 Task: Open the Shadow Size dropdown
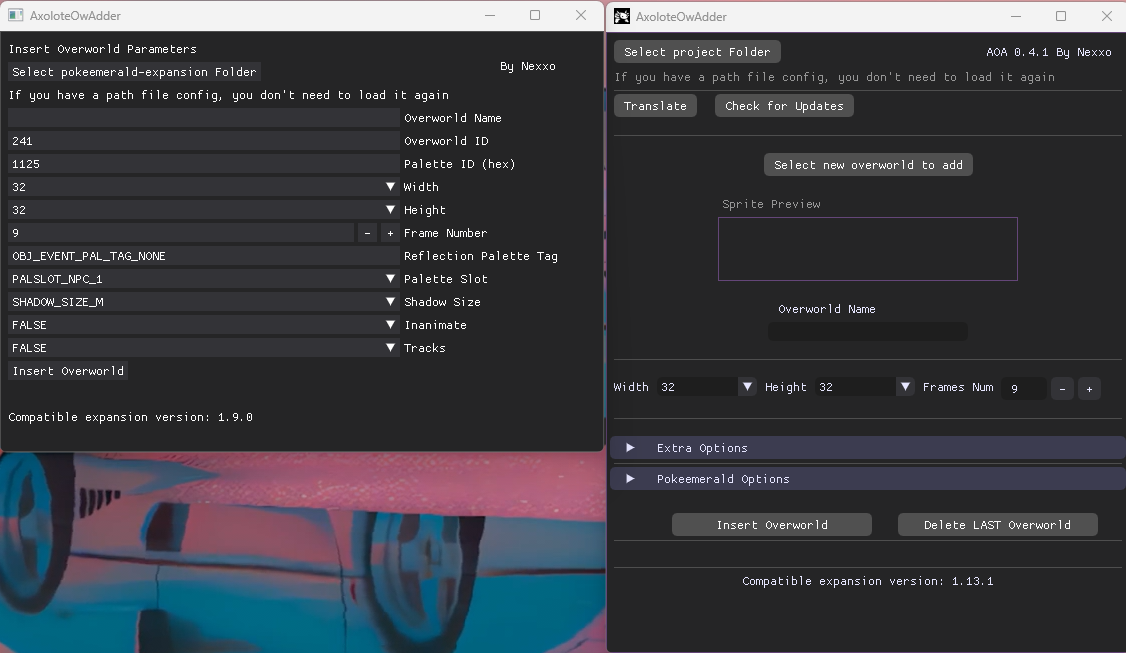click(x=390, y=302)
